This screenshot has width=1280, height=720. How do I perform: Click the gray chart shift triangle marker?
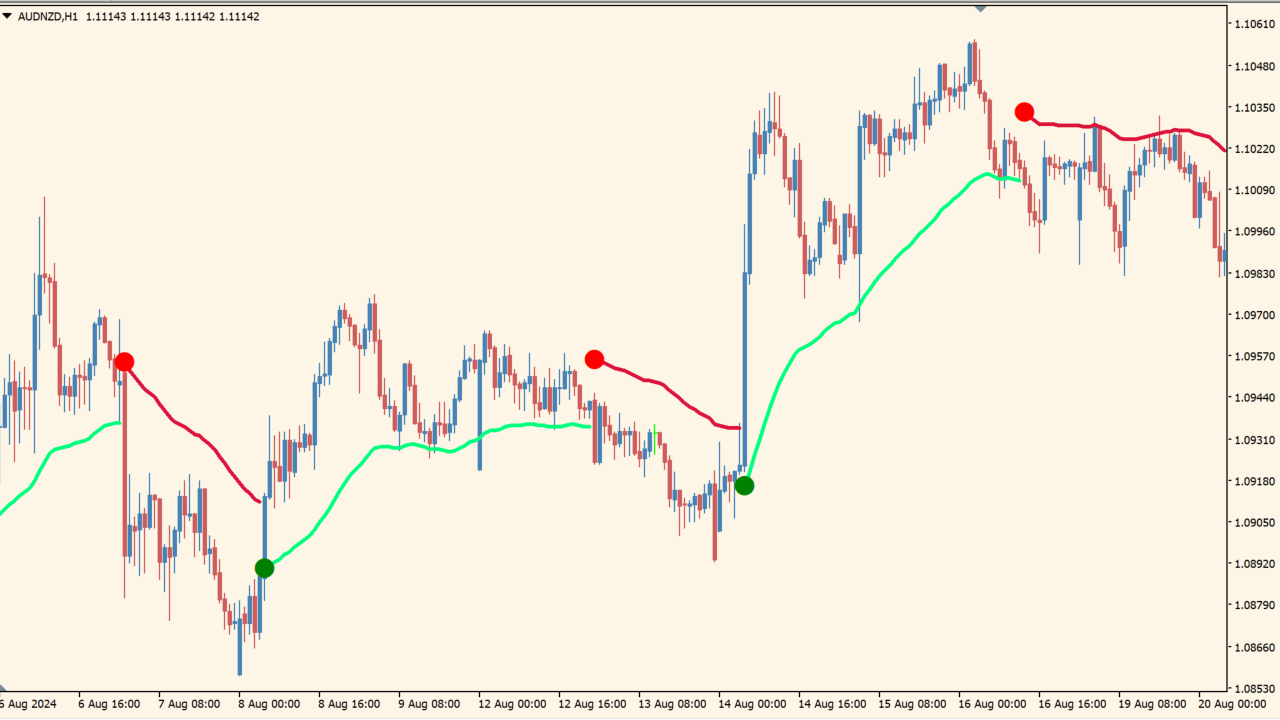click(x=981, y=8)
